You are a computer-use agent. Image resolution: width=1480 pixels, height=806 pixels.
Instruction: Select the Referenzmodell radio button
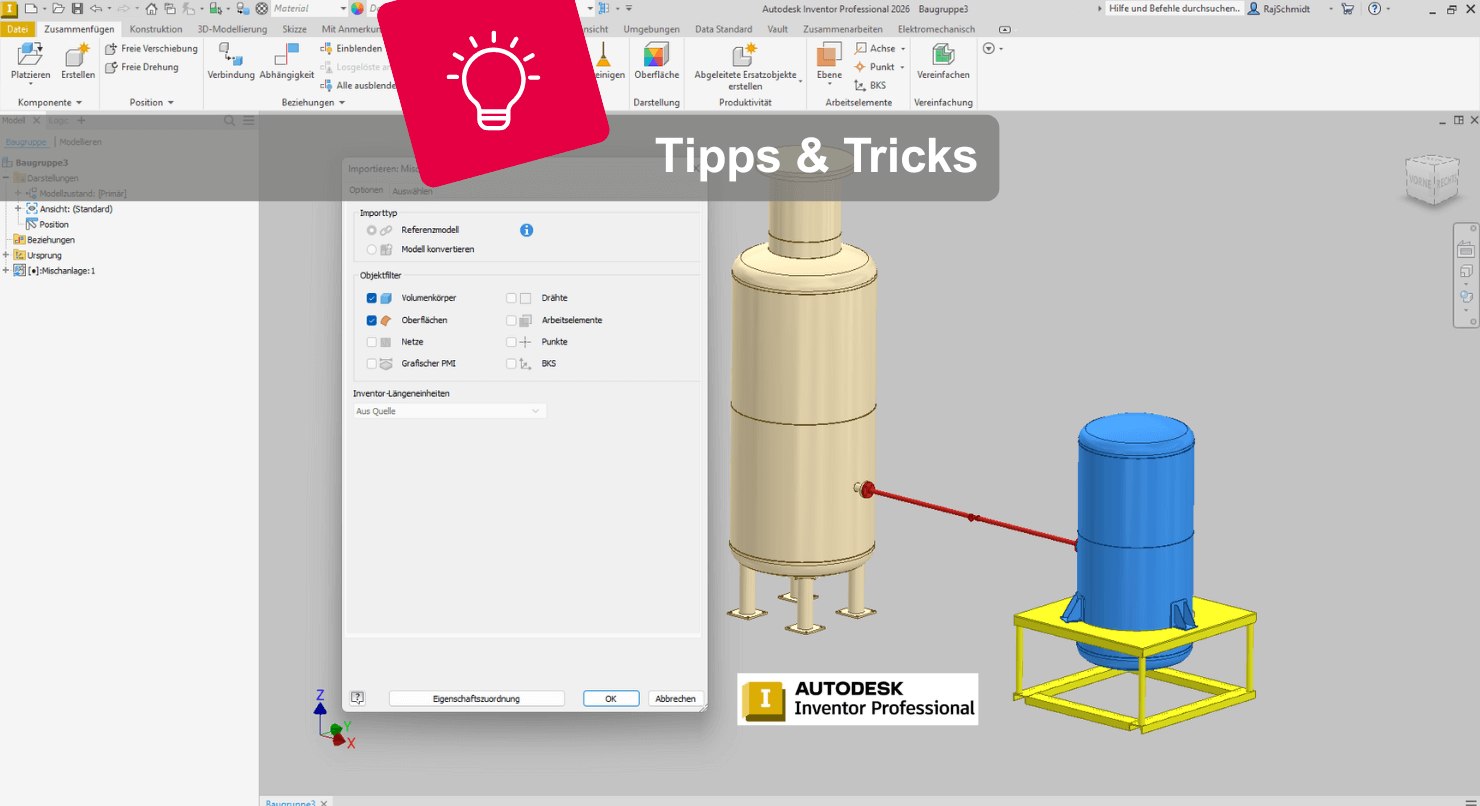coord(372,230)
